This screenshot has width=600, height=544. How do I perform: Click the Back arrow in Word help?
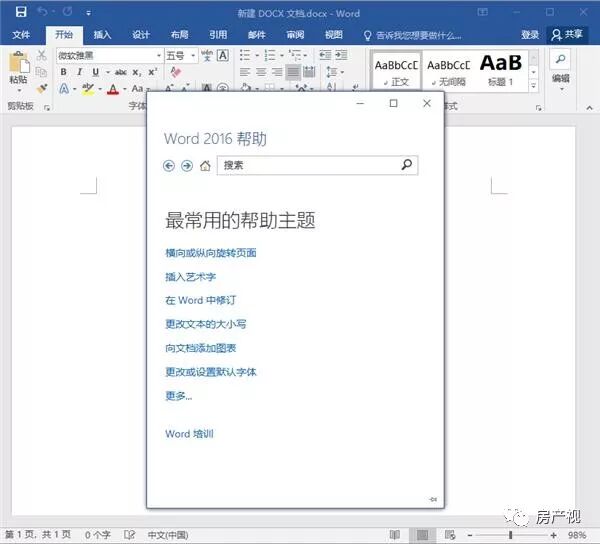(169, 166)
